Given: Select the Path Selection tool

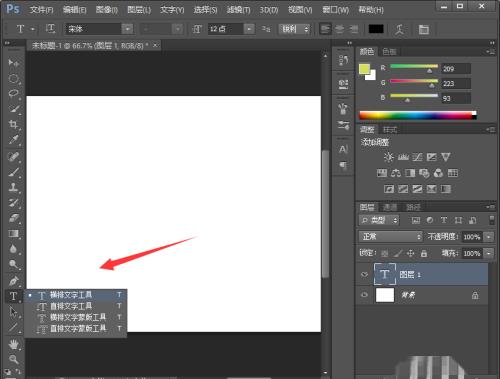Looking at the screenshot, I should 13,312.
